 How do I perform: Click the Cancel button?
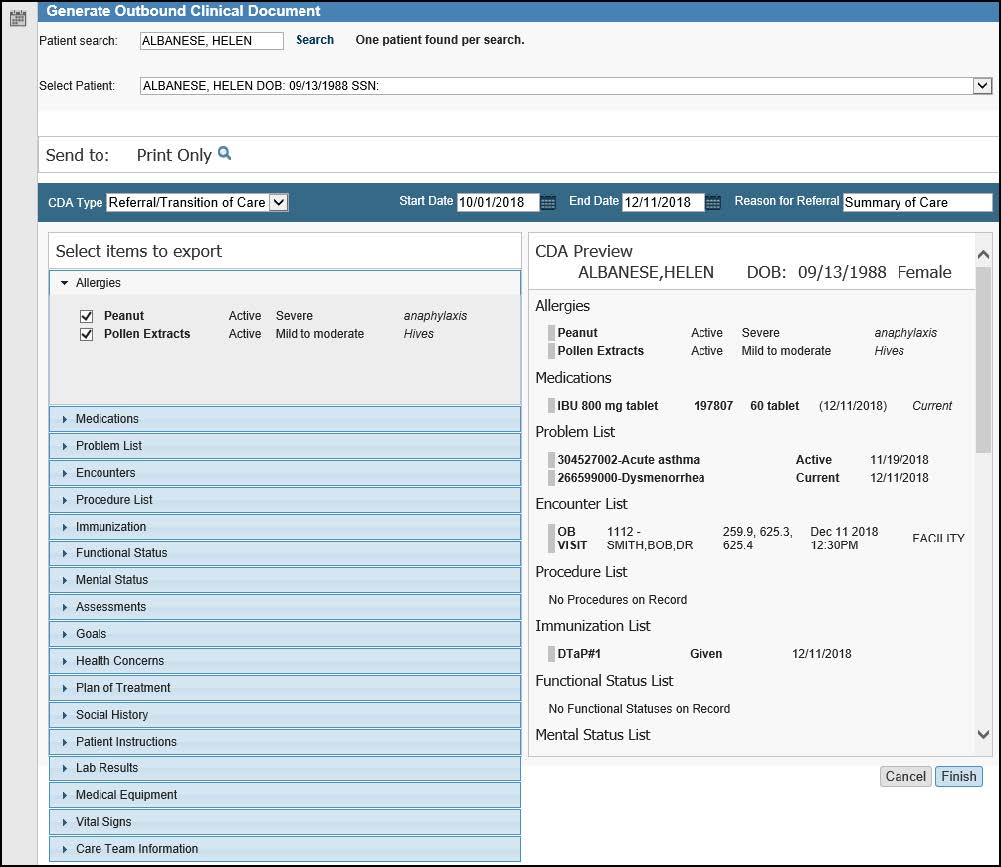click(905, 776)
